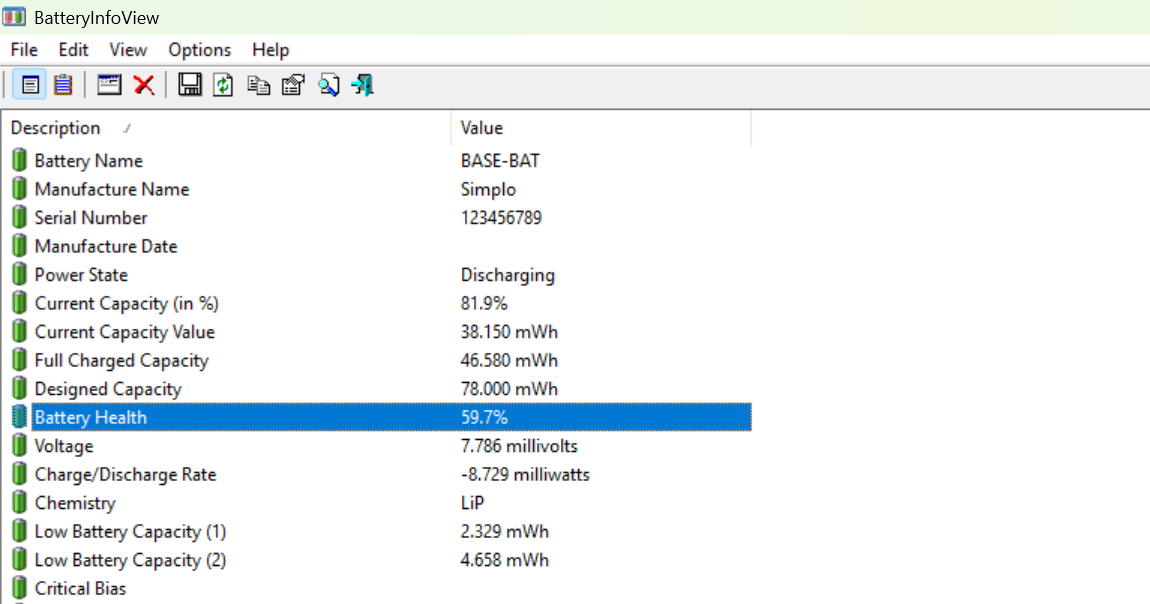Open the View menu
Image resolution: width=1150 pixels, height=604 pixels.
(x=128, y=50)
